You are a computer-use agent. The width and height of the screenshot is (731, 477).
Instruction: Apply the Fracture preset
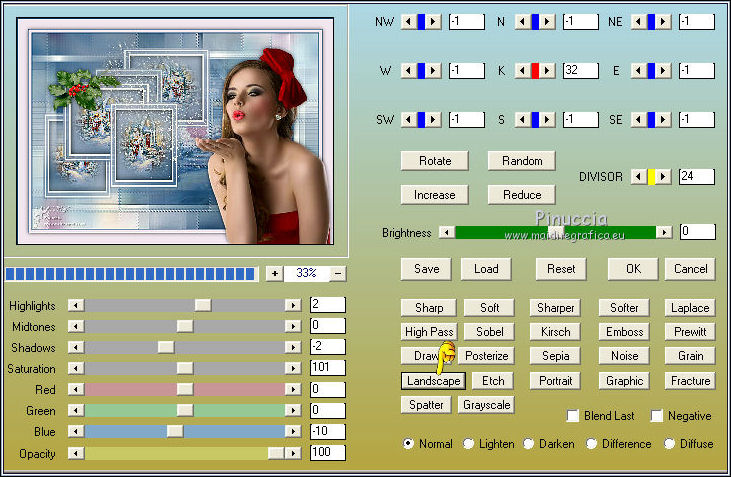[x=690, y=381]
